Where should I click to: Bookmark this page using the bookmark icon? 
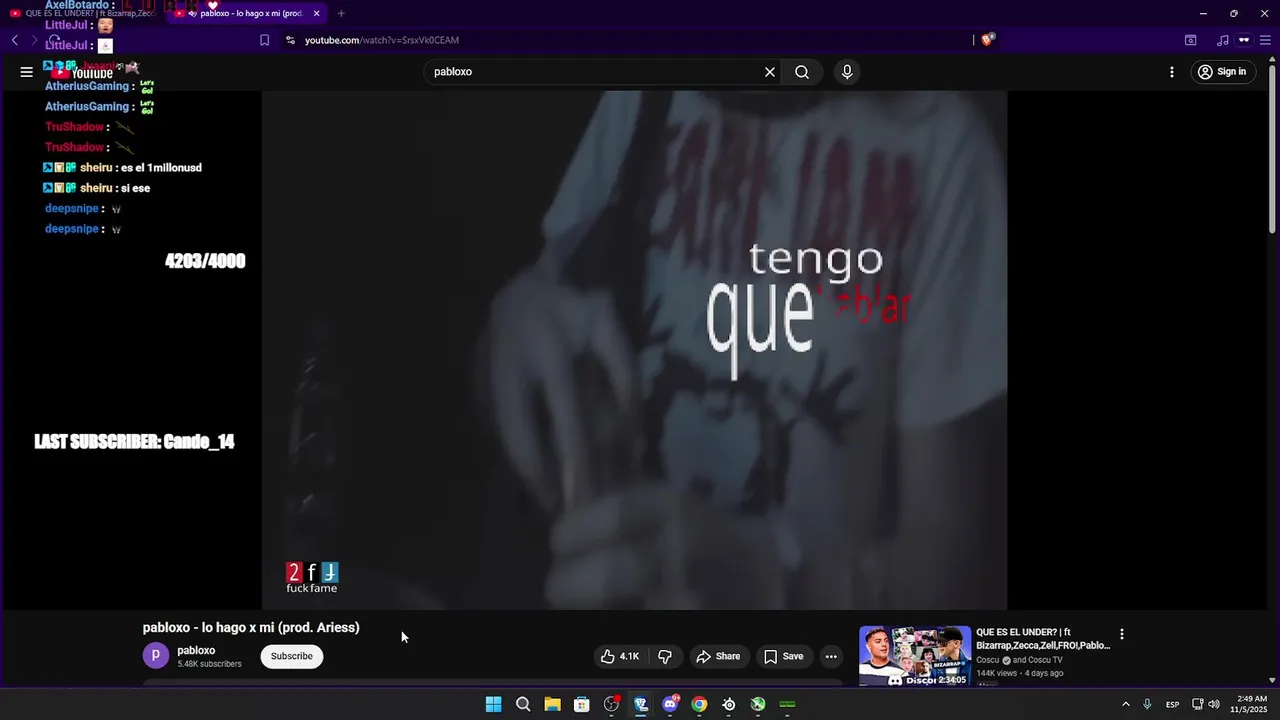pos(264,40)
